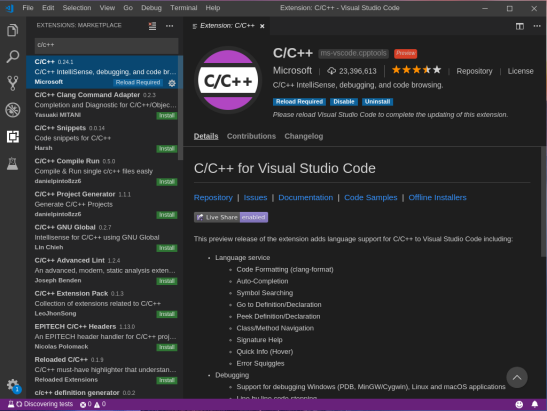Click the star rating of C/C++ extension
This screenshot has width=547, height=411.
pyautogui.click(x=416, y=70)
